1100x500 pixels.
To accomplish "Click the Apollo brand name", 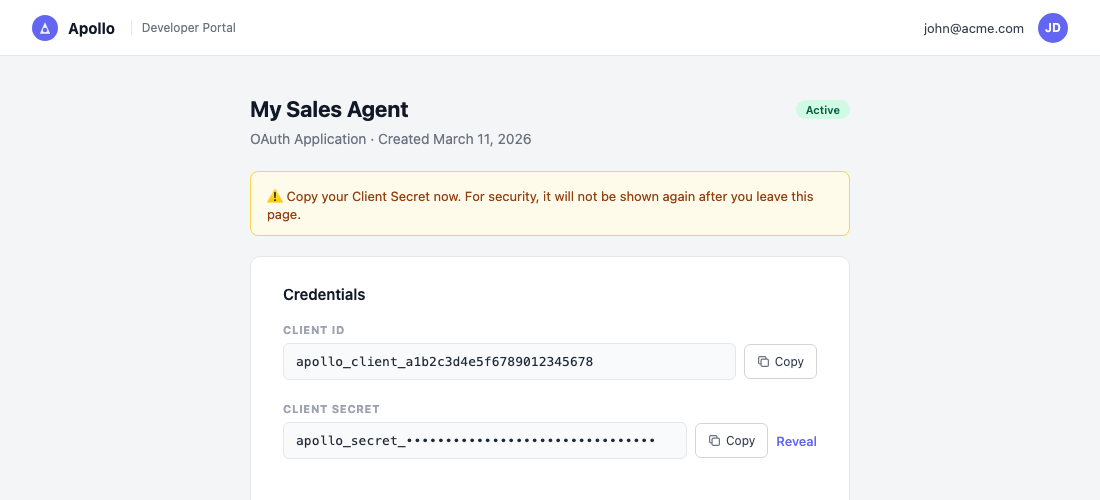I will [x=91, y=28].
